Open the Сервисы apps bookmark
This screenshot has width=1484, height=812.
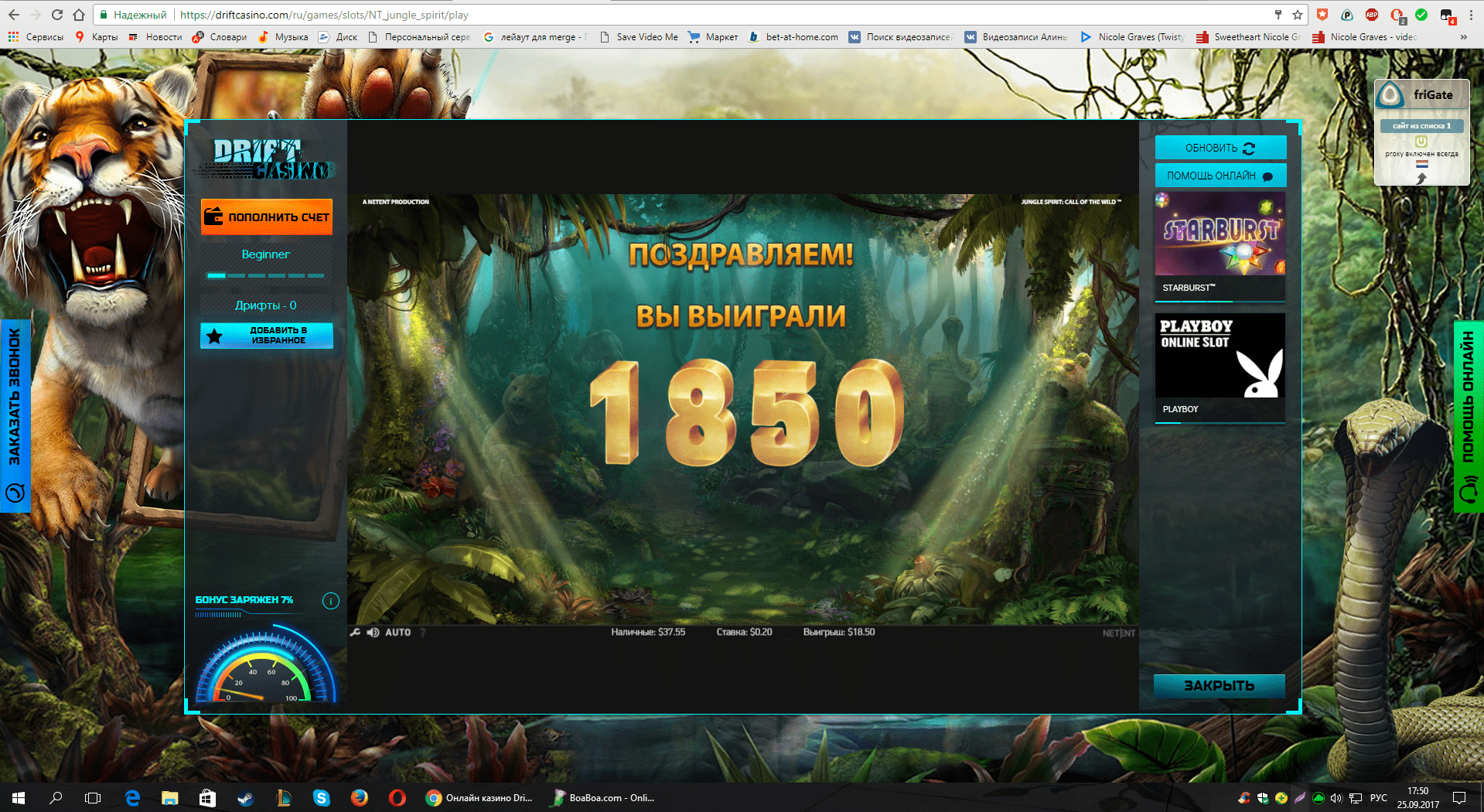point(36,37)
